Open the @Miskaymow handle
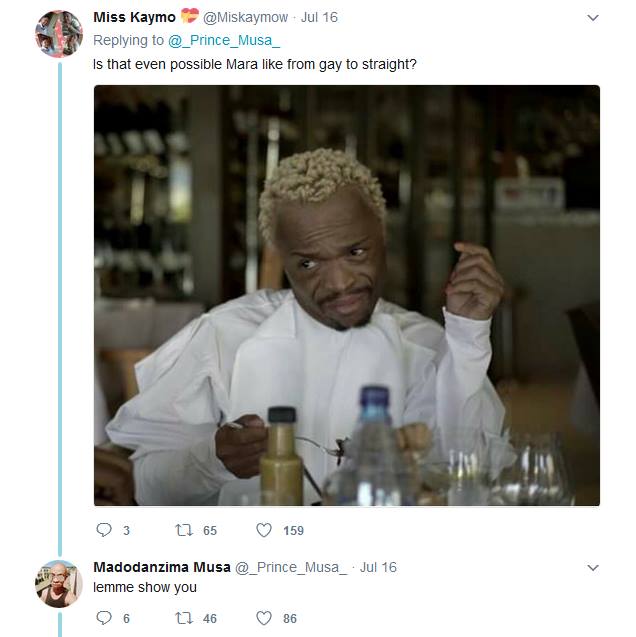Screen dimensions: 636x637 [x=245, y=17]
